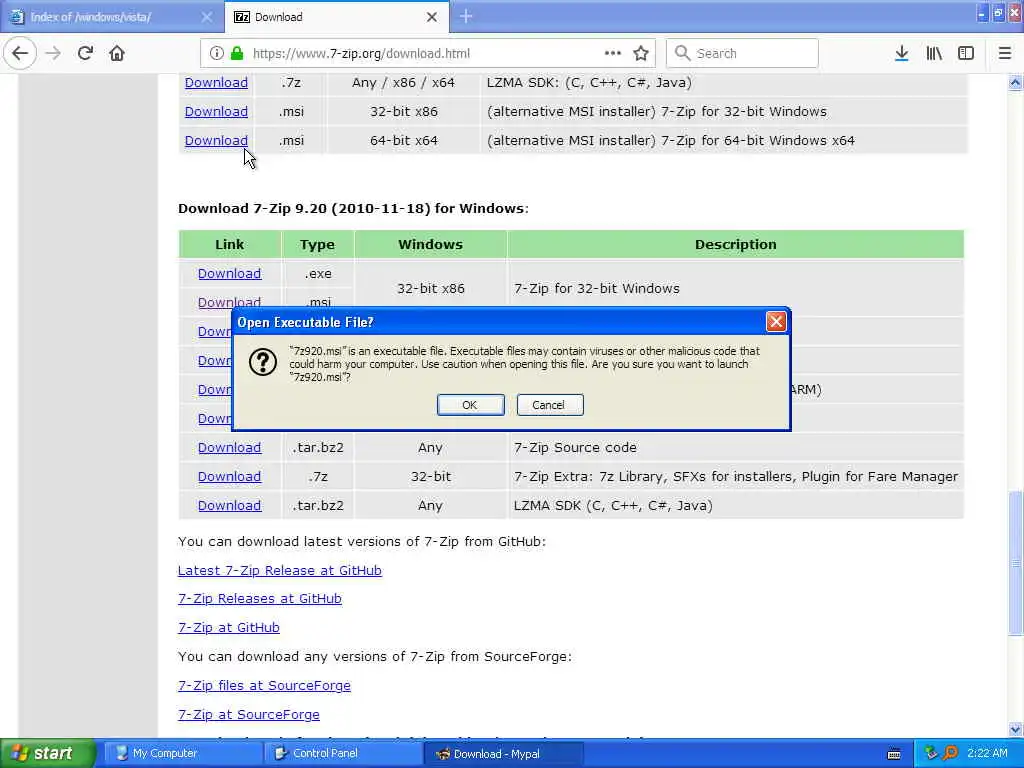Screen dimensions: 1024x768
Task: Switch to My Computer taskbar window
Action: point(182,754)
